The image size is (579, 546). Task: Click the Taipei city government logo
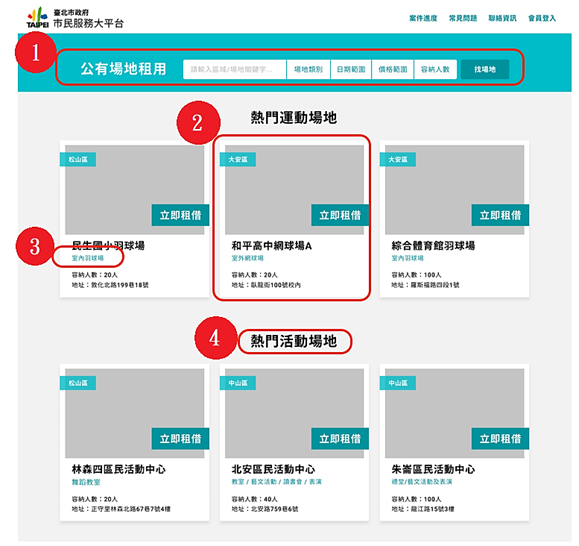[x=37, y=17]
